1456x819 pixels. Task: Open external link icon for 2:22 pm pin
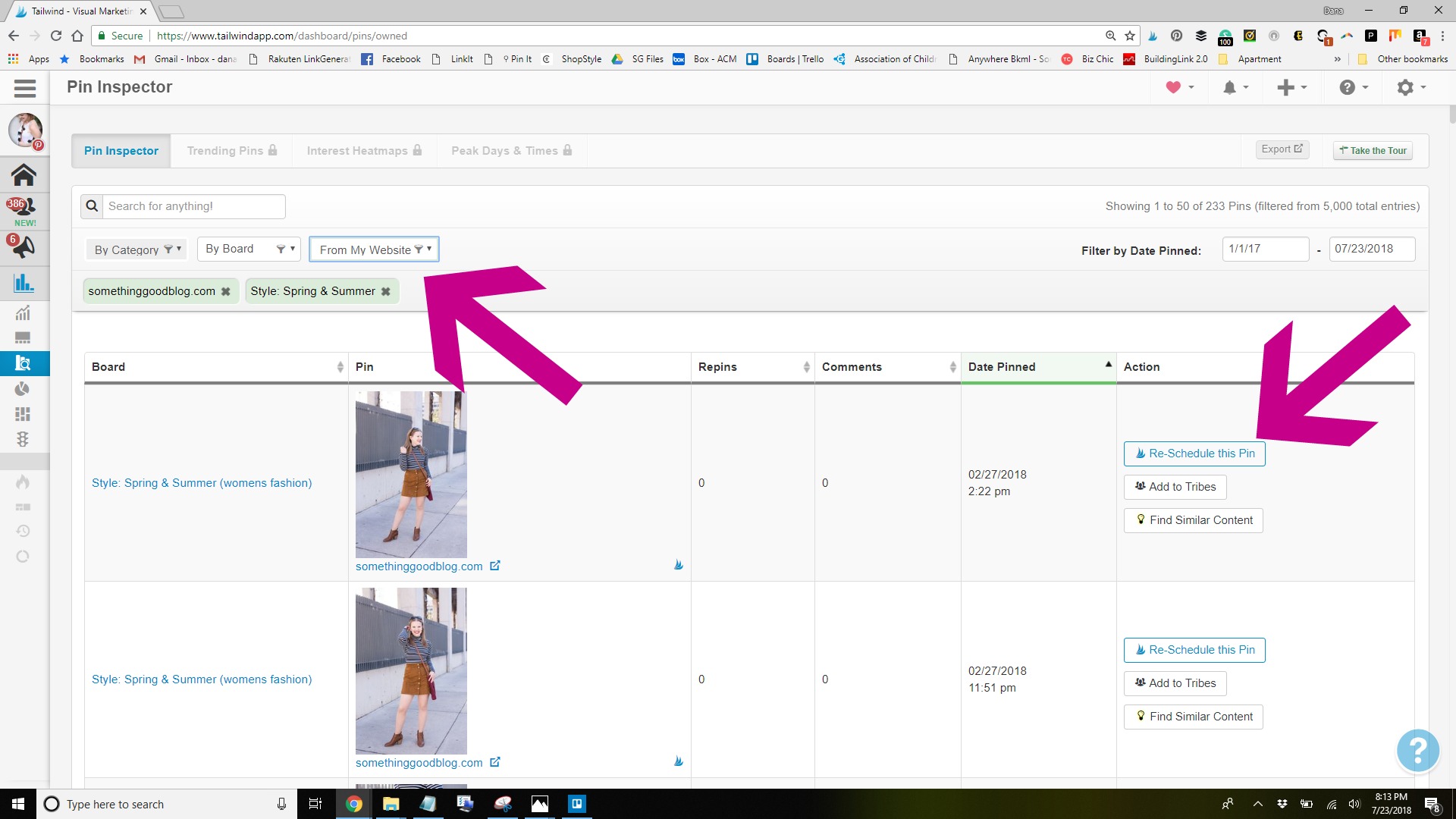pyautogui.click(x=495, y=566)
